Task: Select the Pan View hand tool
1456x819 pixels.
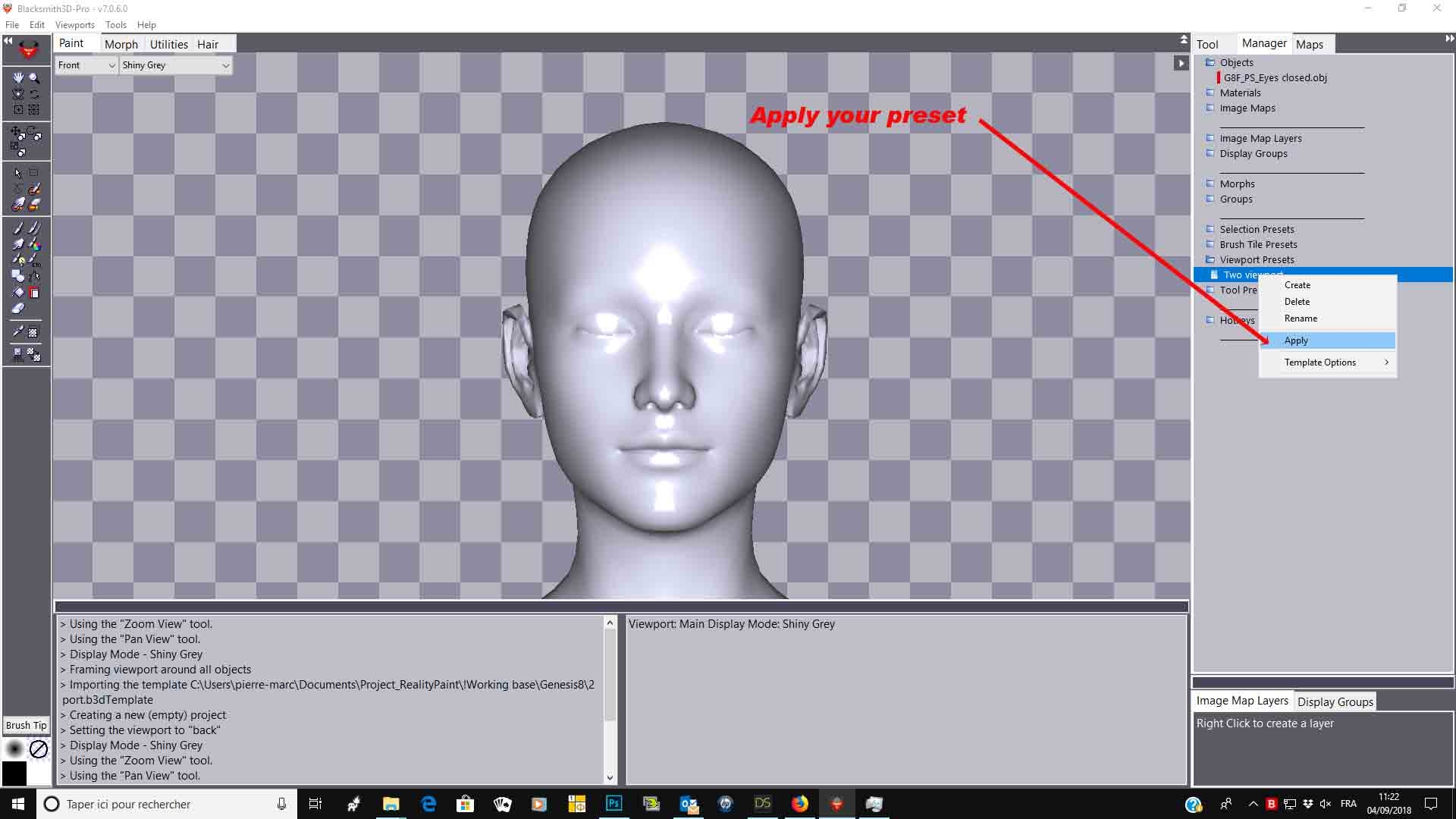Action: click(18, 77)
